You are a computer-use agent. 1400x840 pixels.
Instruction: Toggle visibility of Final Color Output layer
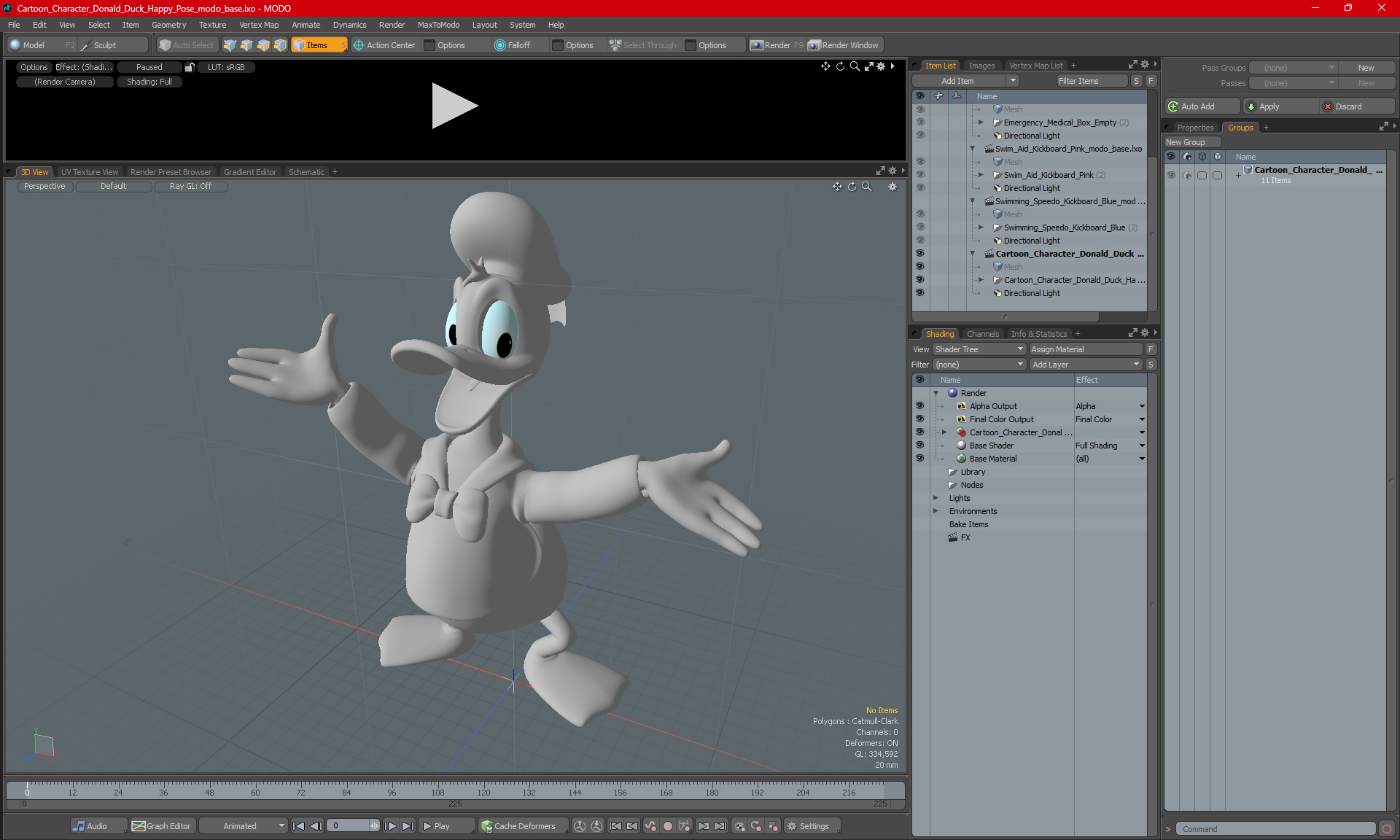pyautogui.click(x=919, y=419)
